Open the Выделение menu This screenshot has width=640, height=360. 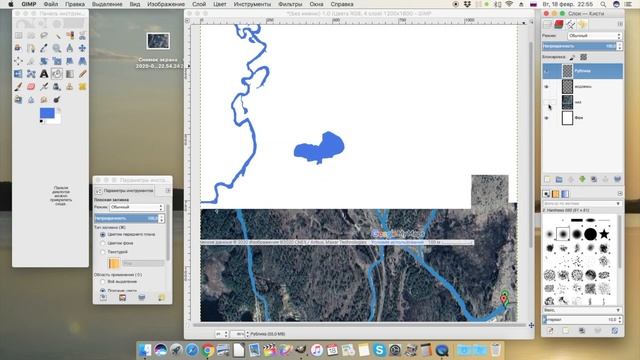click(x=107, y=4)
